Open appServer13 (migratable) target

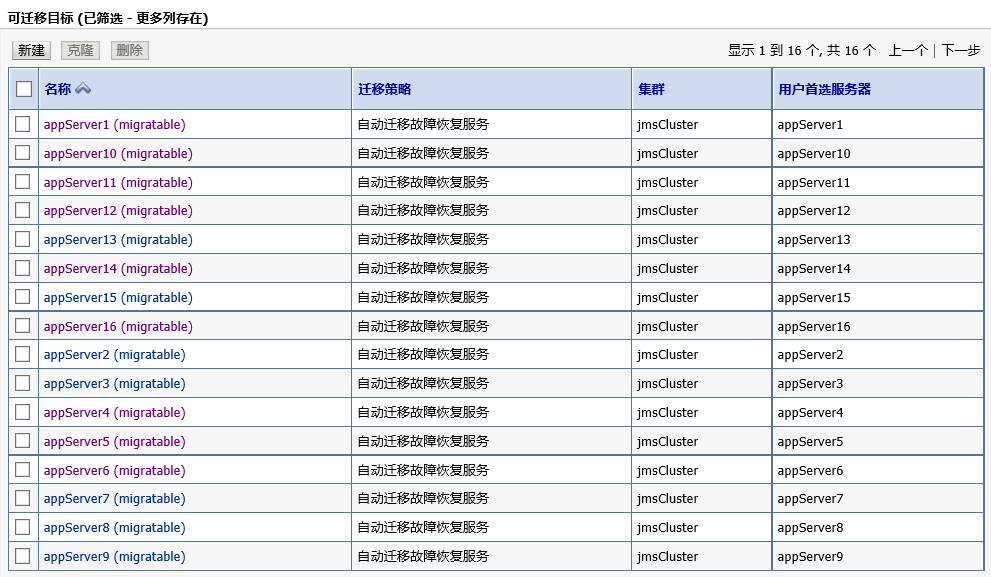118,240
